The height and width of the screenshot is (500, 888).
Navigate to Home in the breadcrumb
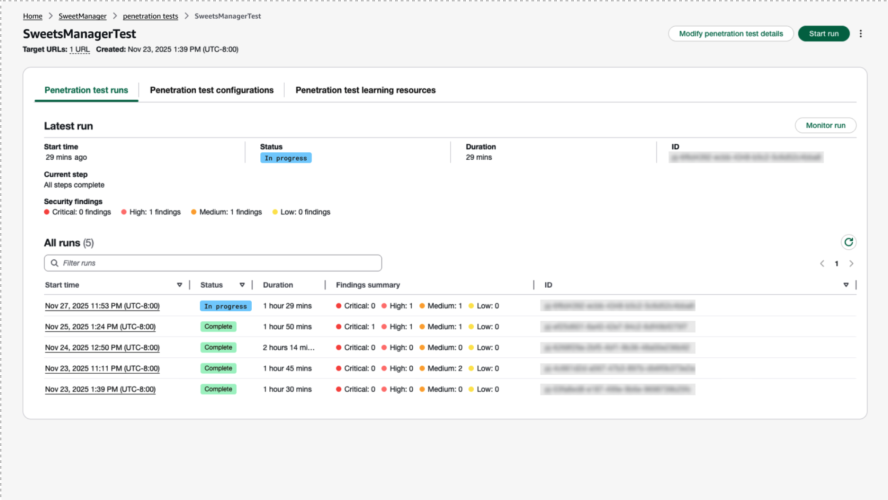(x=33, y=17)
